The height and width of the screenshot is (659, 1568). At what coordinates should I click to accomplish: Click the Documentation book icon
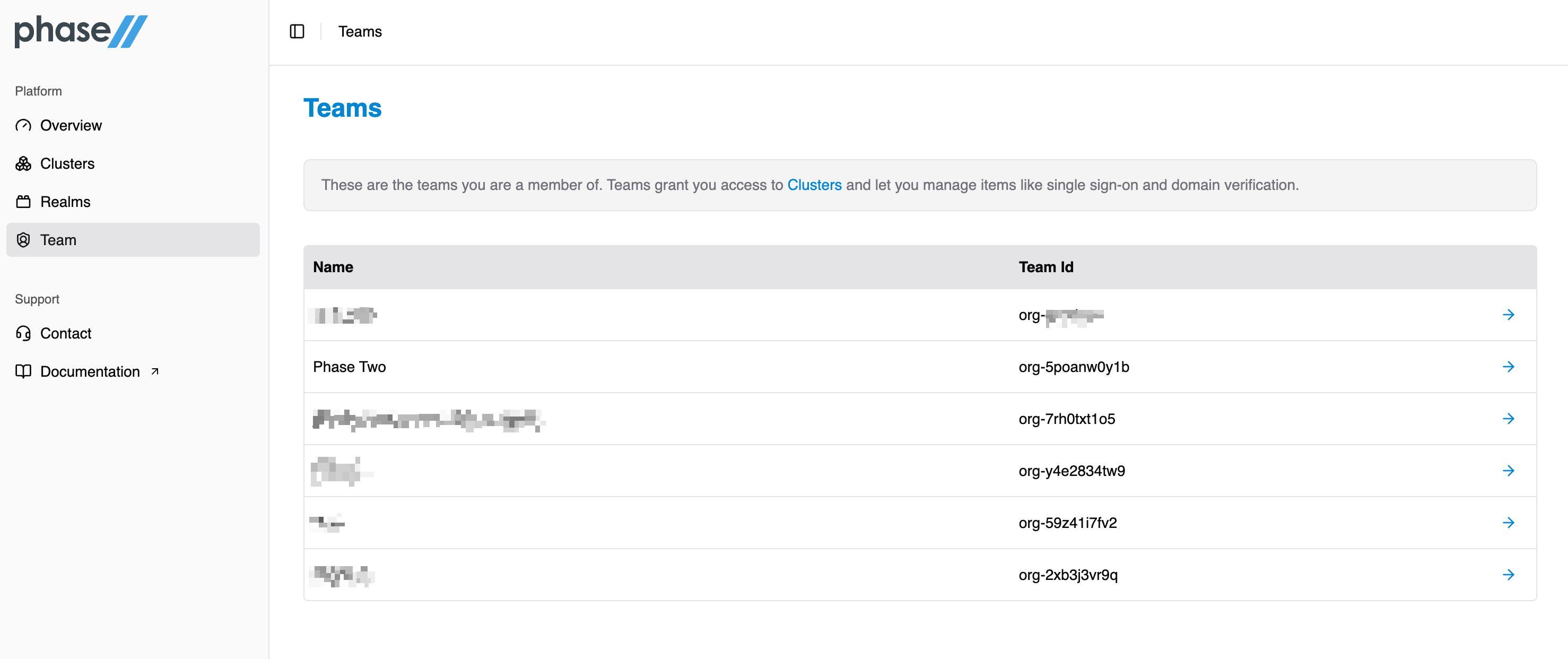coord(23,371)
